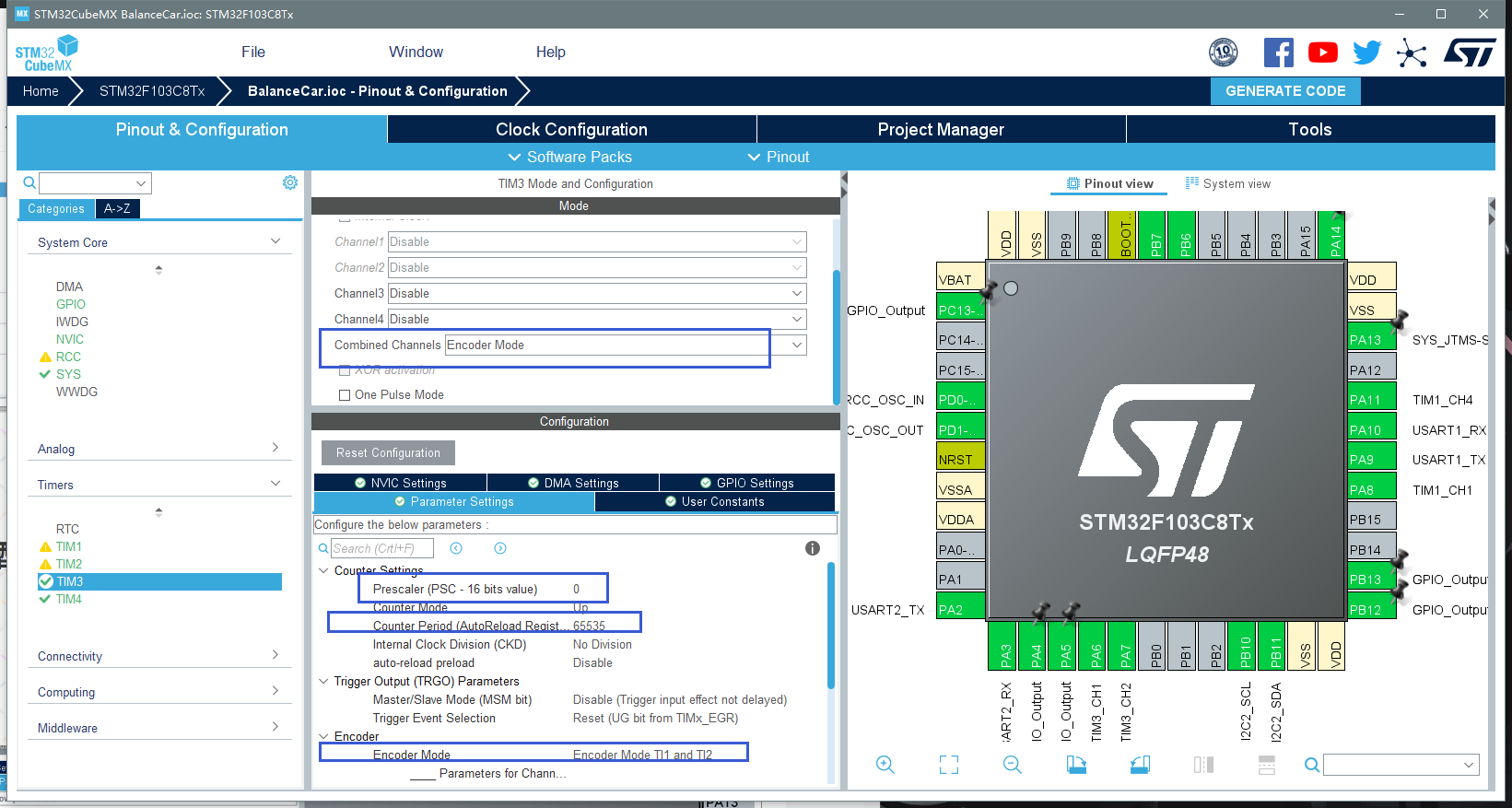The width and height of the screenshot is (1512, 808).
Task: Click the parameter search field
Action: coord(383,548)
